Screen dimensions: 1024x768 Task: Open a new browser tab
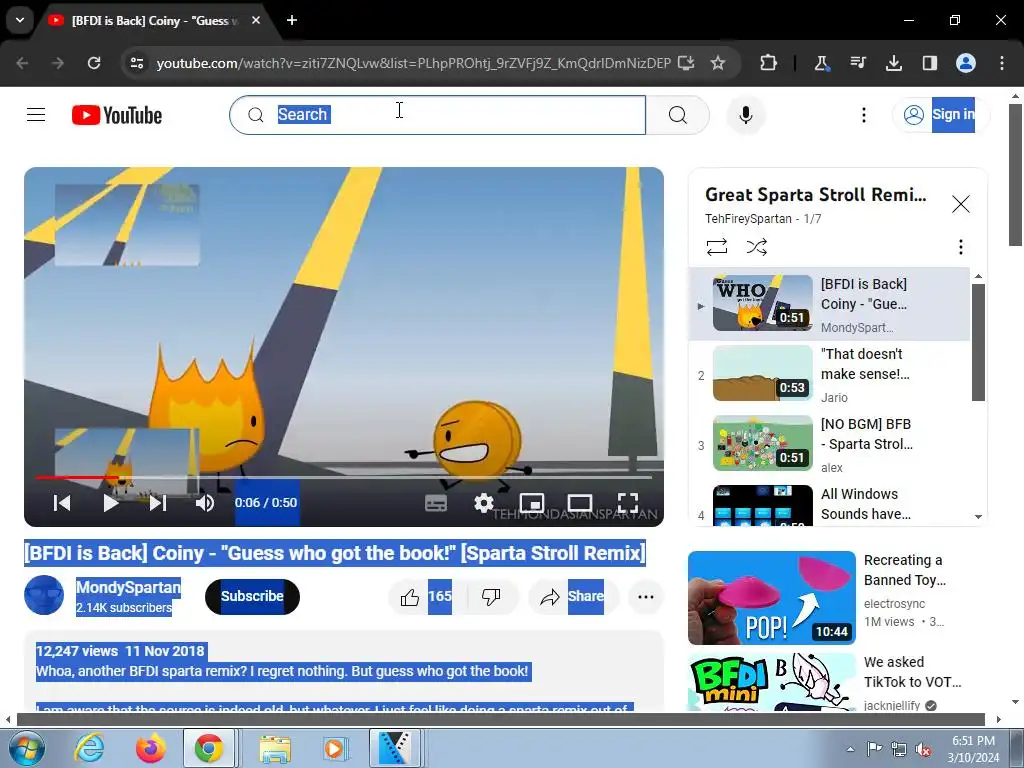click(x=292, y=20)
